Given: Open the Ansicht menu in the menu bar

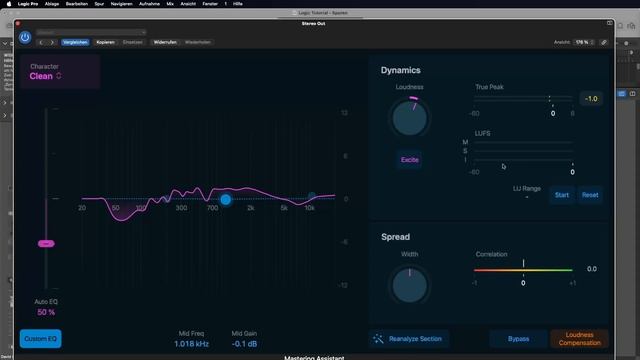Looking at the screenshot, I should (x=188, y=4).
